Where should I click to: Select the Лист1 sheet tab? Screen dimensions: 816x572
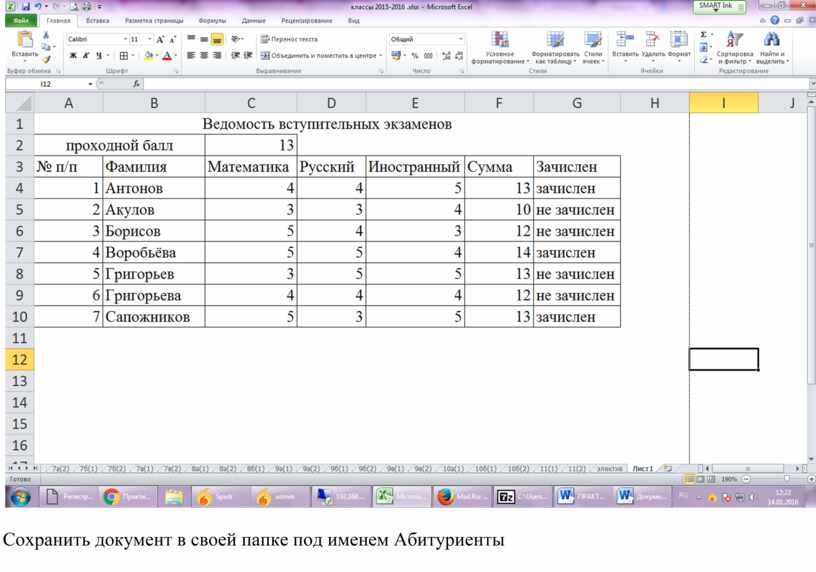[642, 468]
